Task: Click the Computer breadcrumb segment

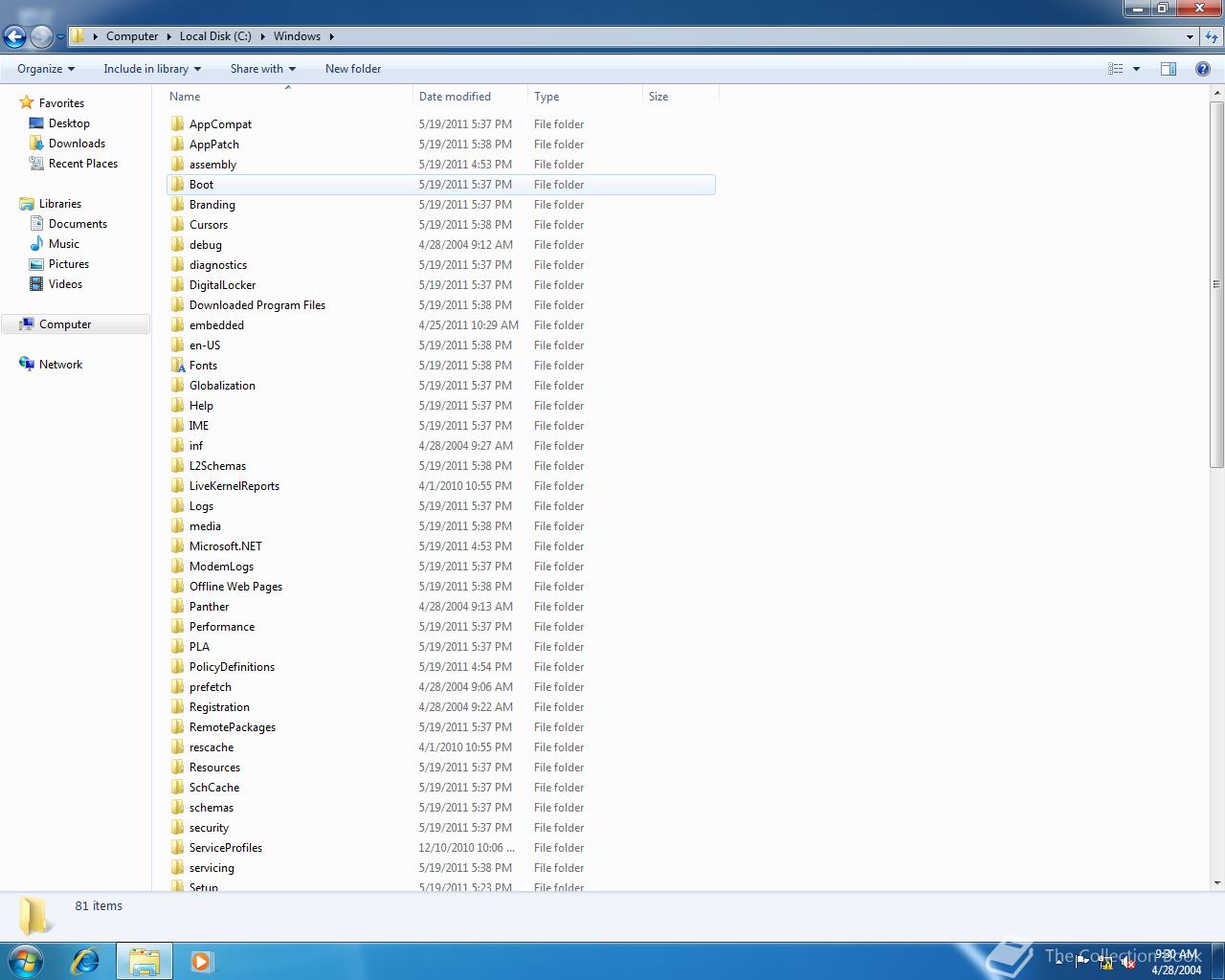Action: (132, 36)
